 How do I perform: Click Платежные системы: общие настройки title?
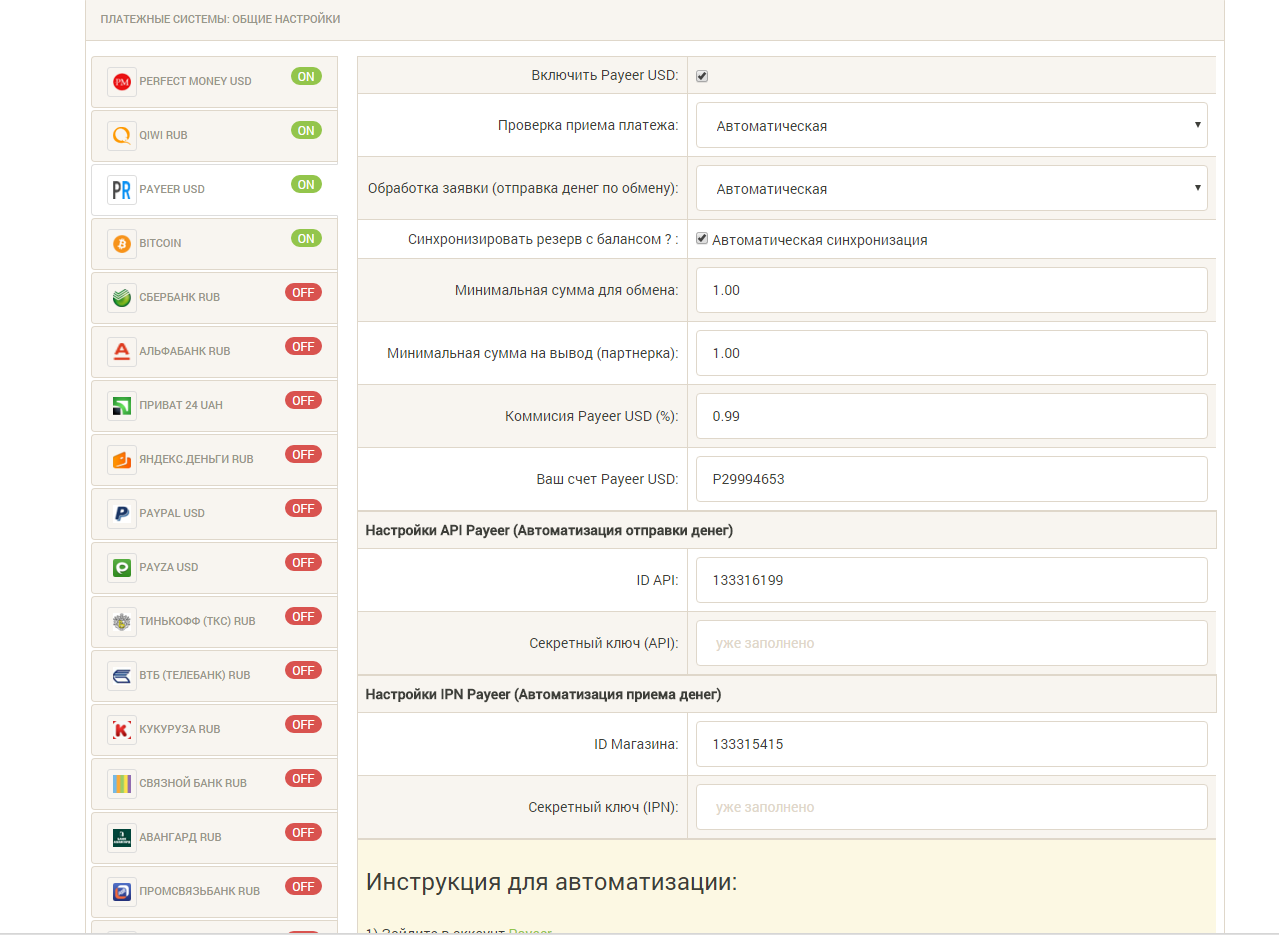pyautogui.click(x=220, y=19)
